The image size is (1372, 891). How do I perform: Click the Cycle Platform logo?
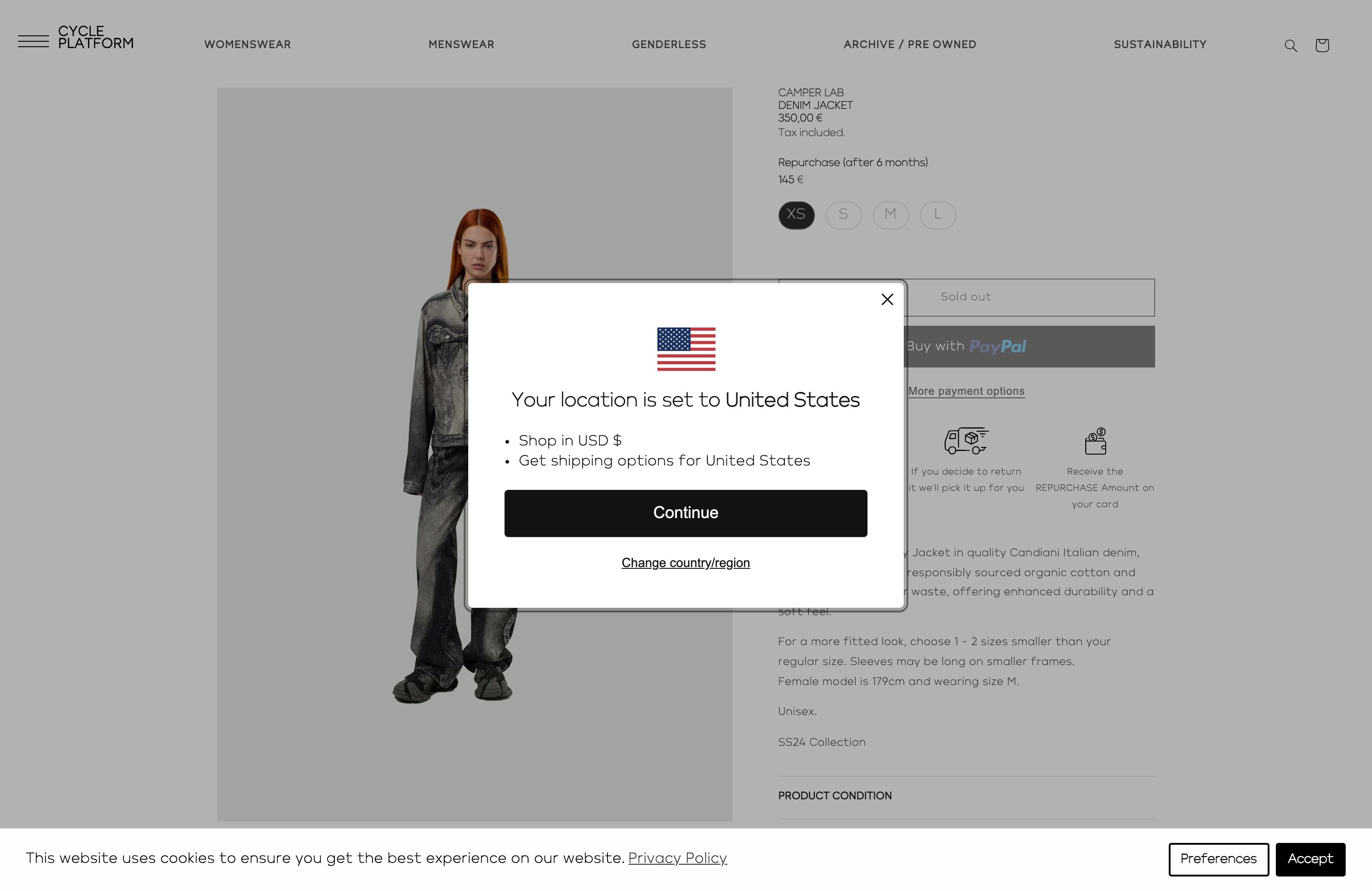[x=96, y=37]
